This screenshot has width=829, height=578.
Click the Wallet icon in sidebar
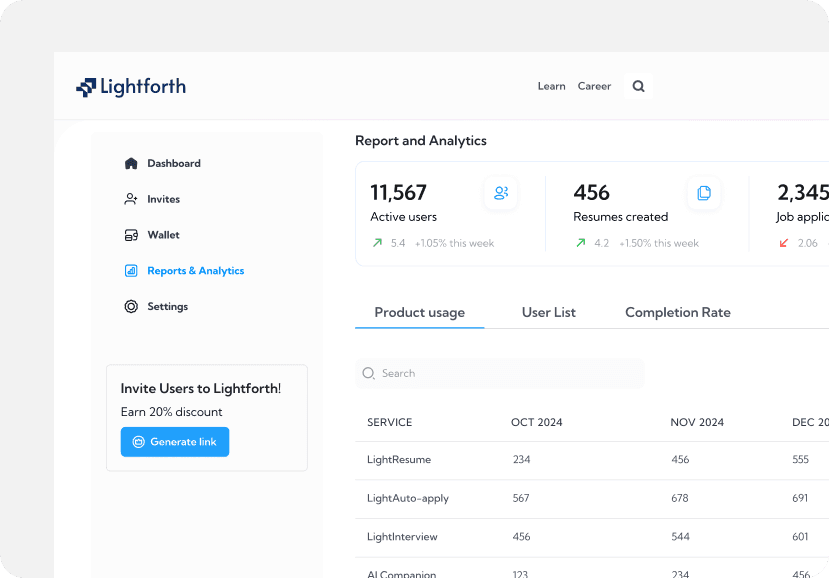point(131,235)
